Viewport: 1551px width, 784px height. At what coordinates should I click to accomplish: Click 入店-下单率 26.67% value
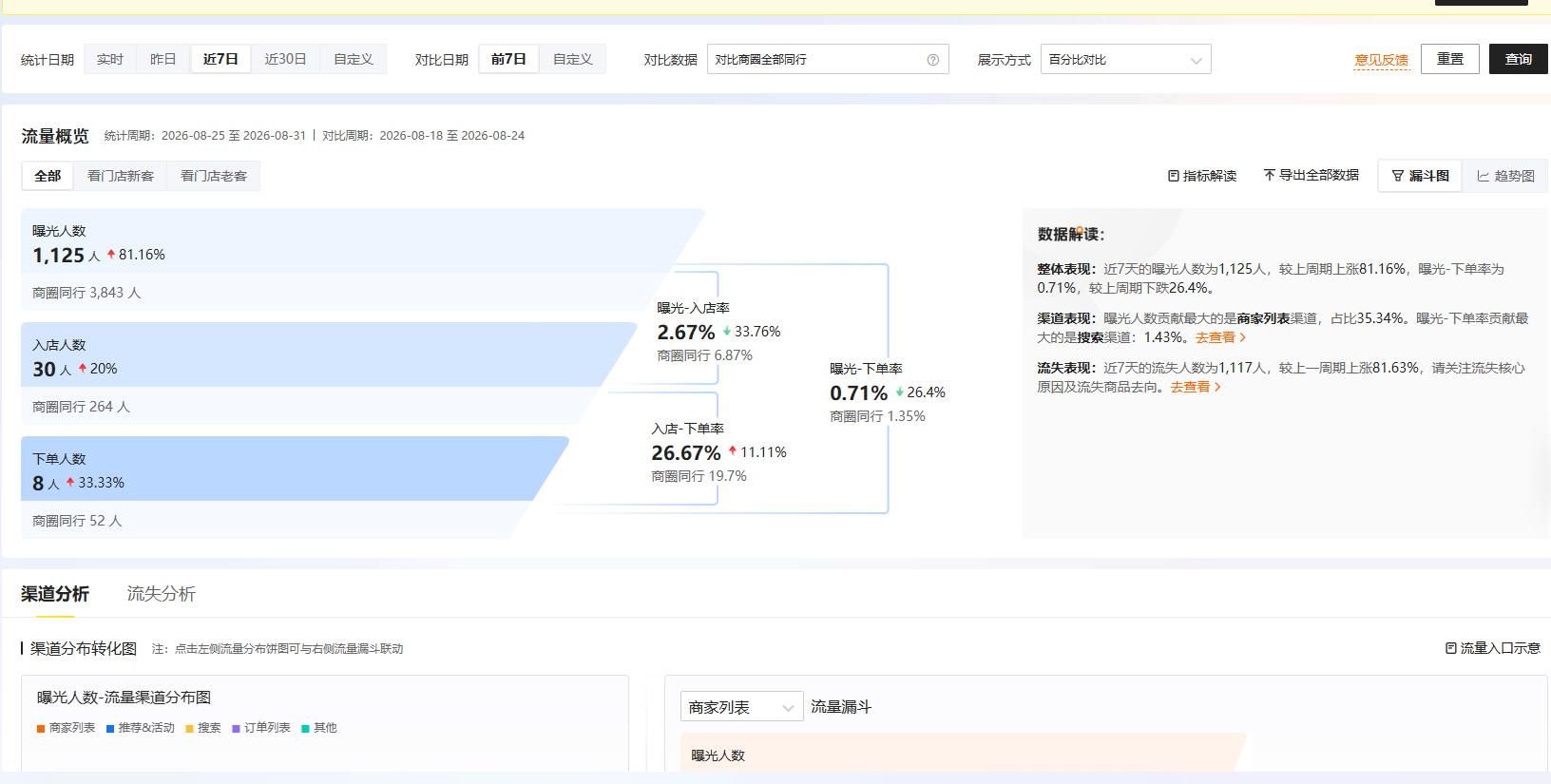tap(686, 453)
